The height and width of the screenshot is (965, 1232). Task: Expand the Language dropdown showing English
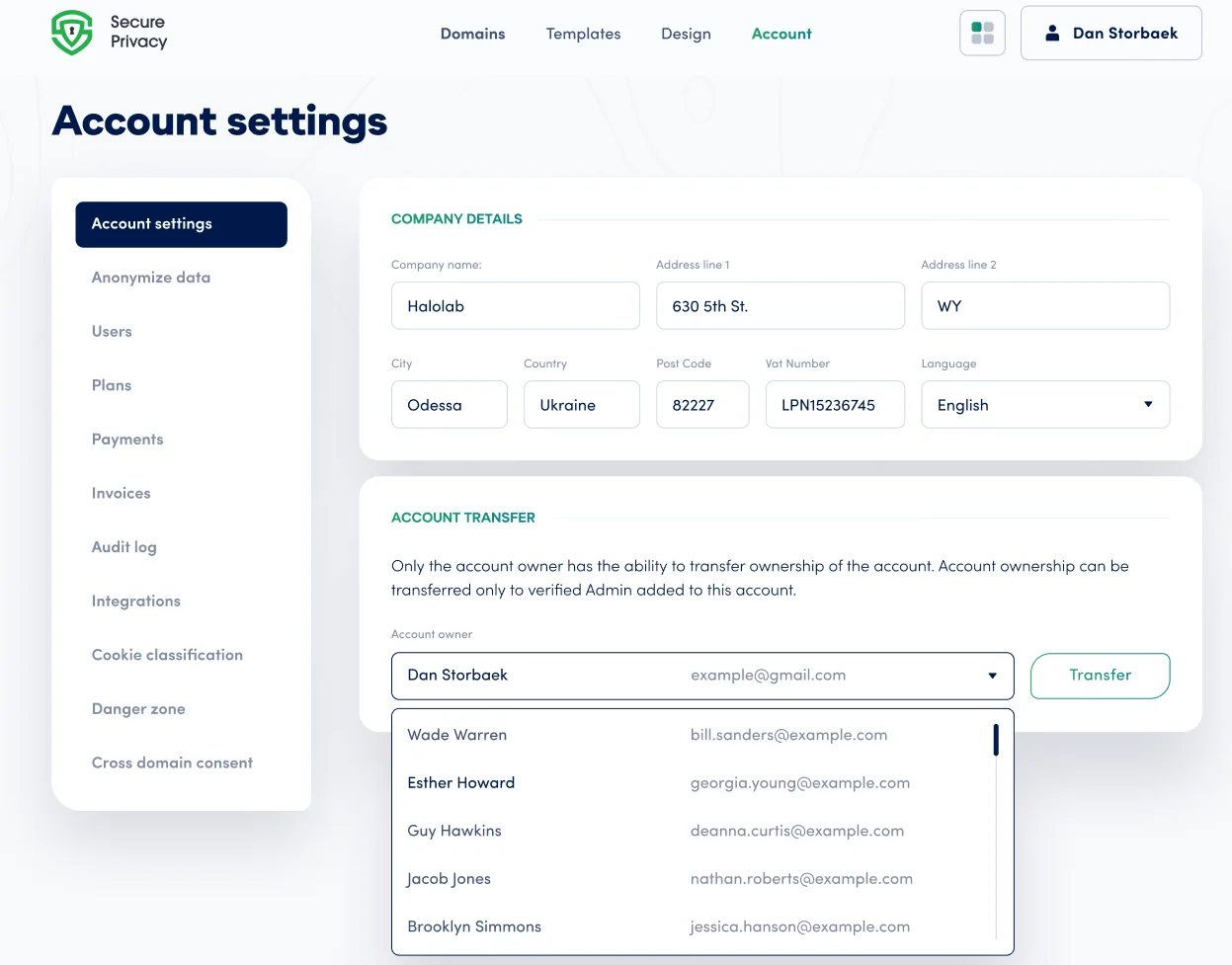(x=1146, y=404)
